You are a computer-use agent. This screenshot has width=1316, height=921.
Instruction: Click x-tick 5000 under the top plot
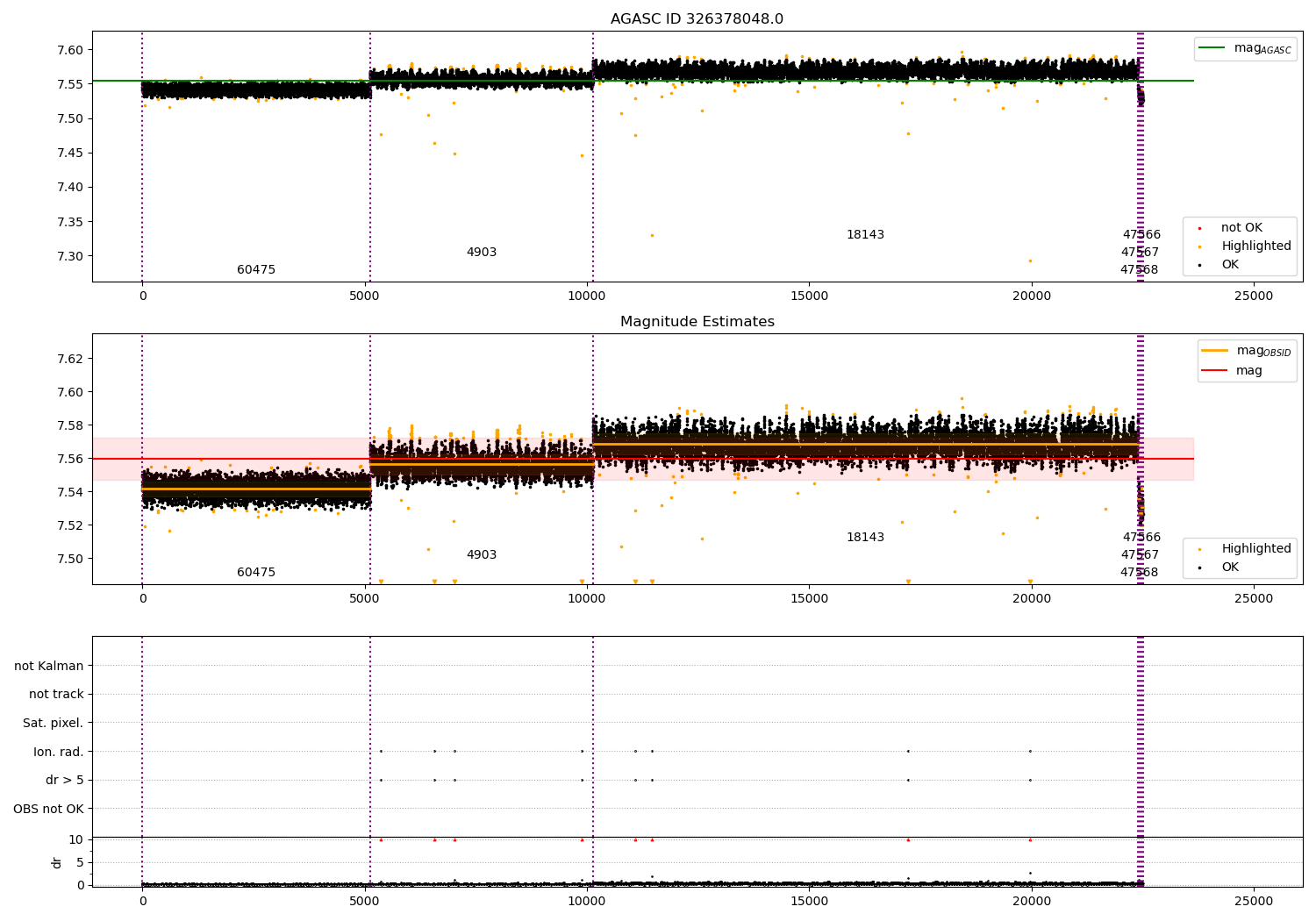pos(364,296)
